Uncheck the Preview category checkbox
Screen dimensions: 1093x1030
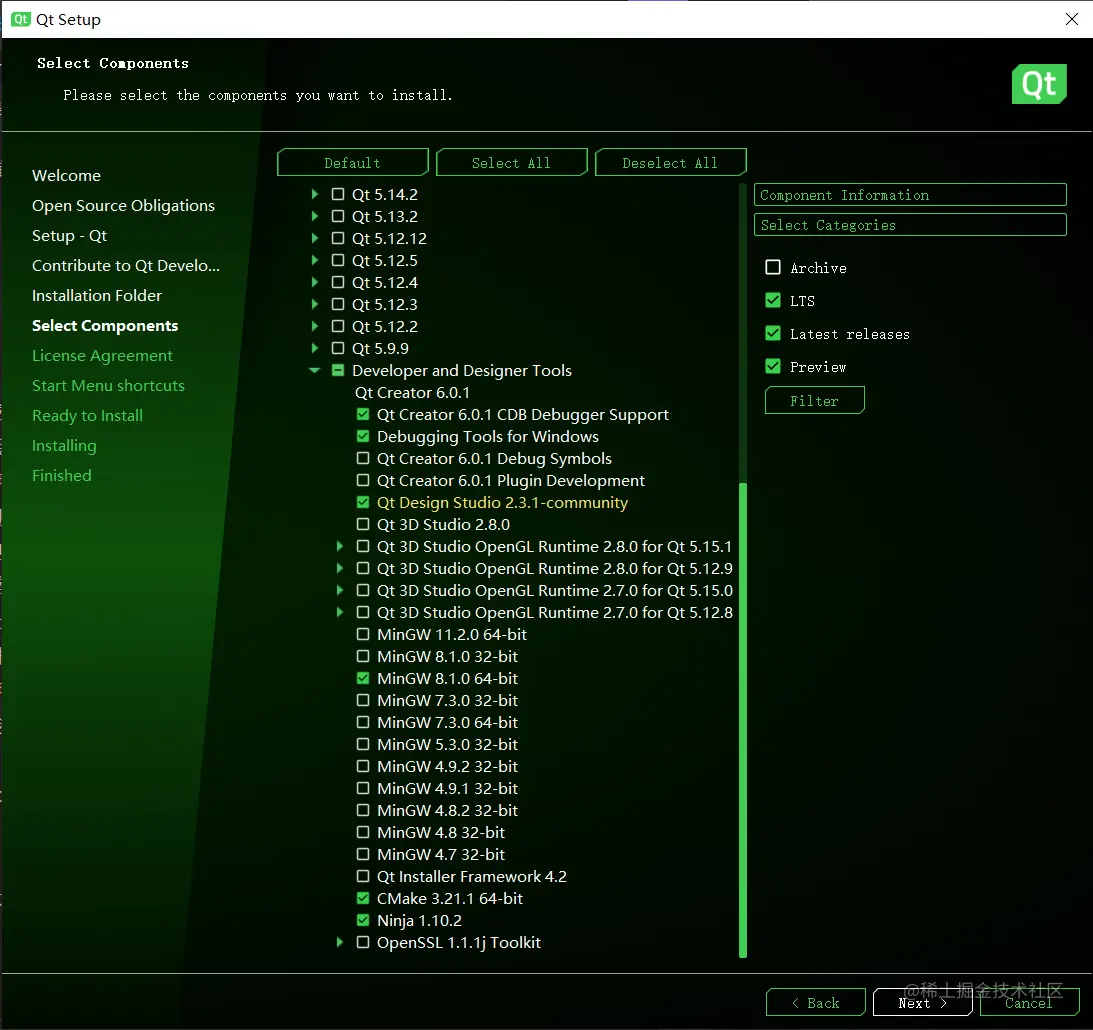772,366
